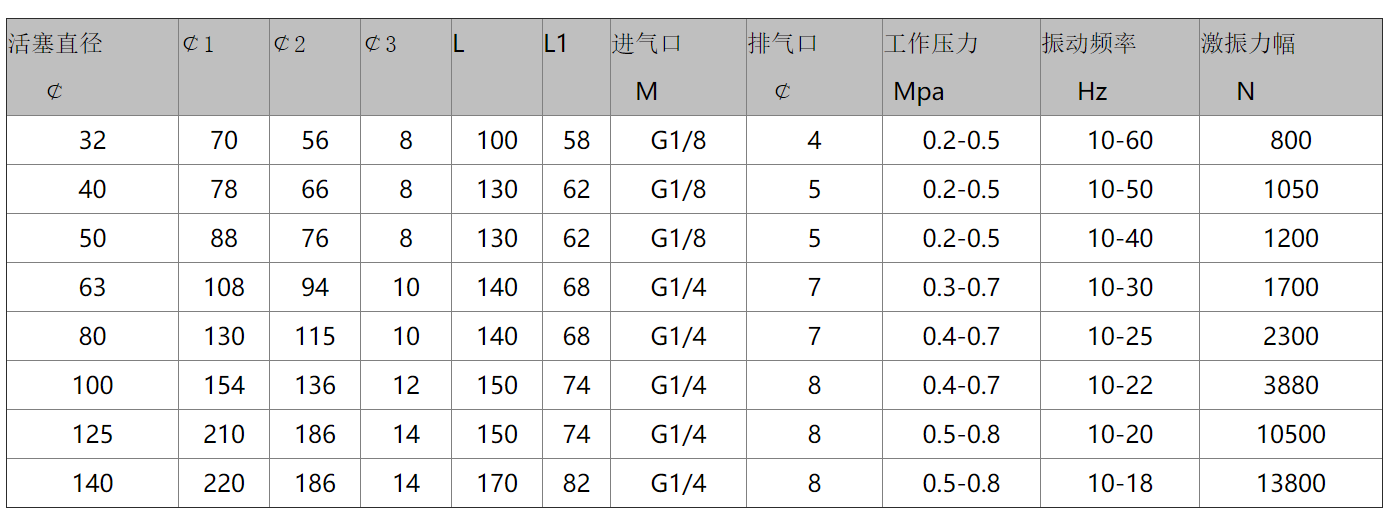The height and width of the screenshot is (518, 1394).
Task: Select the 0.3-0.7 pressure cell
Action: point(961,288)
